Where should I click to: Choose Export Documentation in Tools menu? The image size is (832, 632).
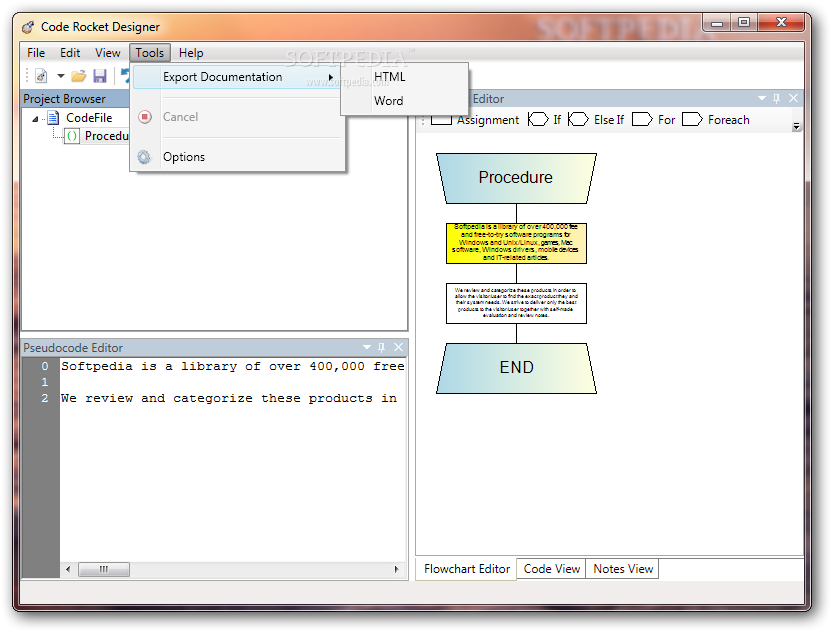pos(237,77)
